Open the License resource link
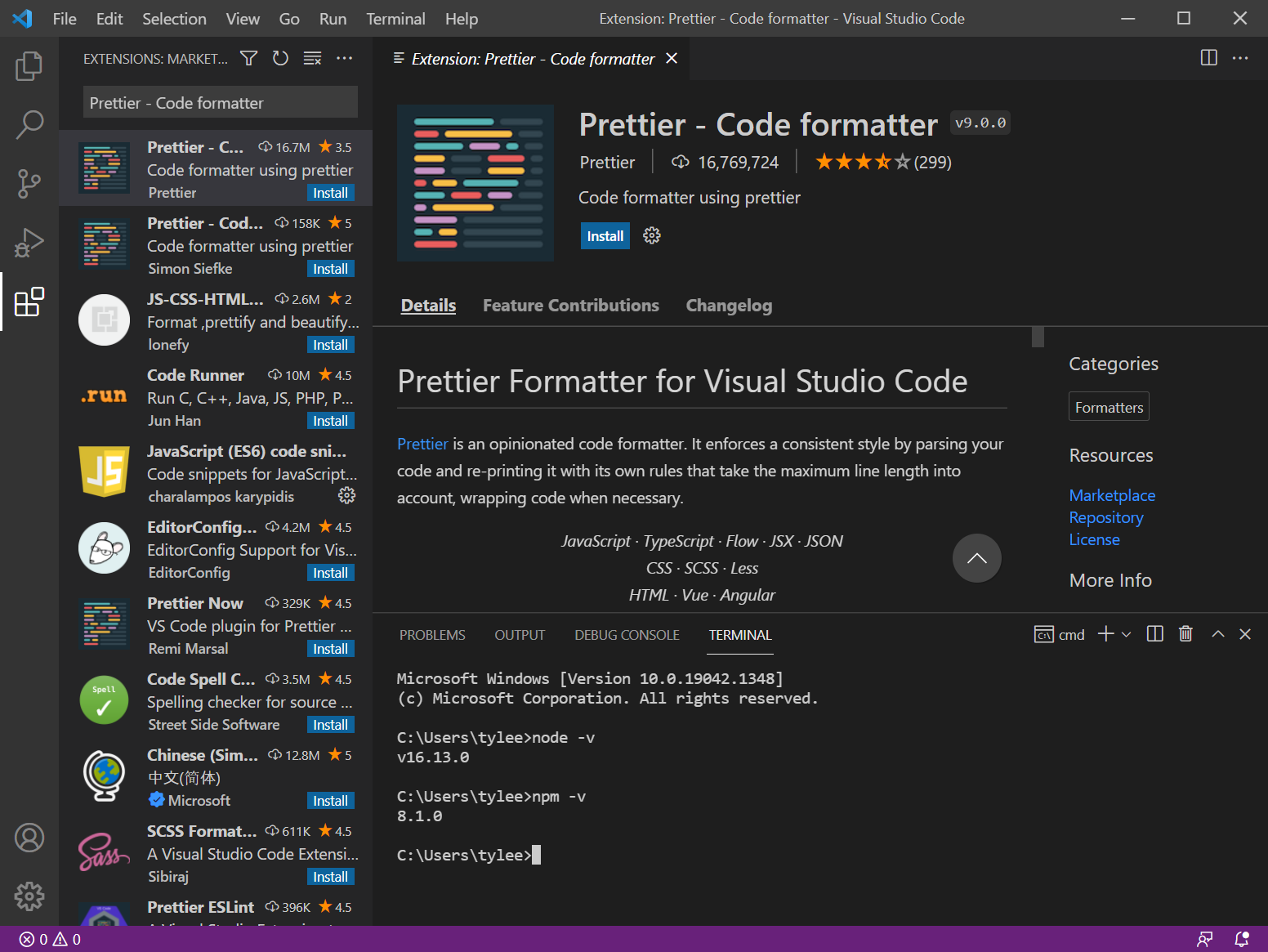1268x952 pixels. (1094, 539)
